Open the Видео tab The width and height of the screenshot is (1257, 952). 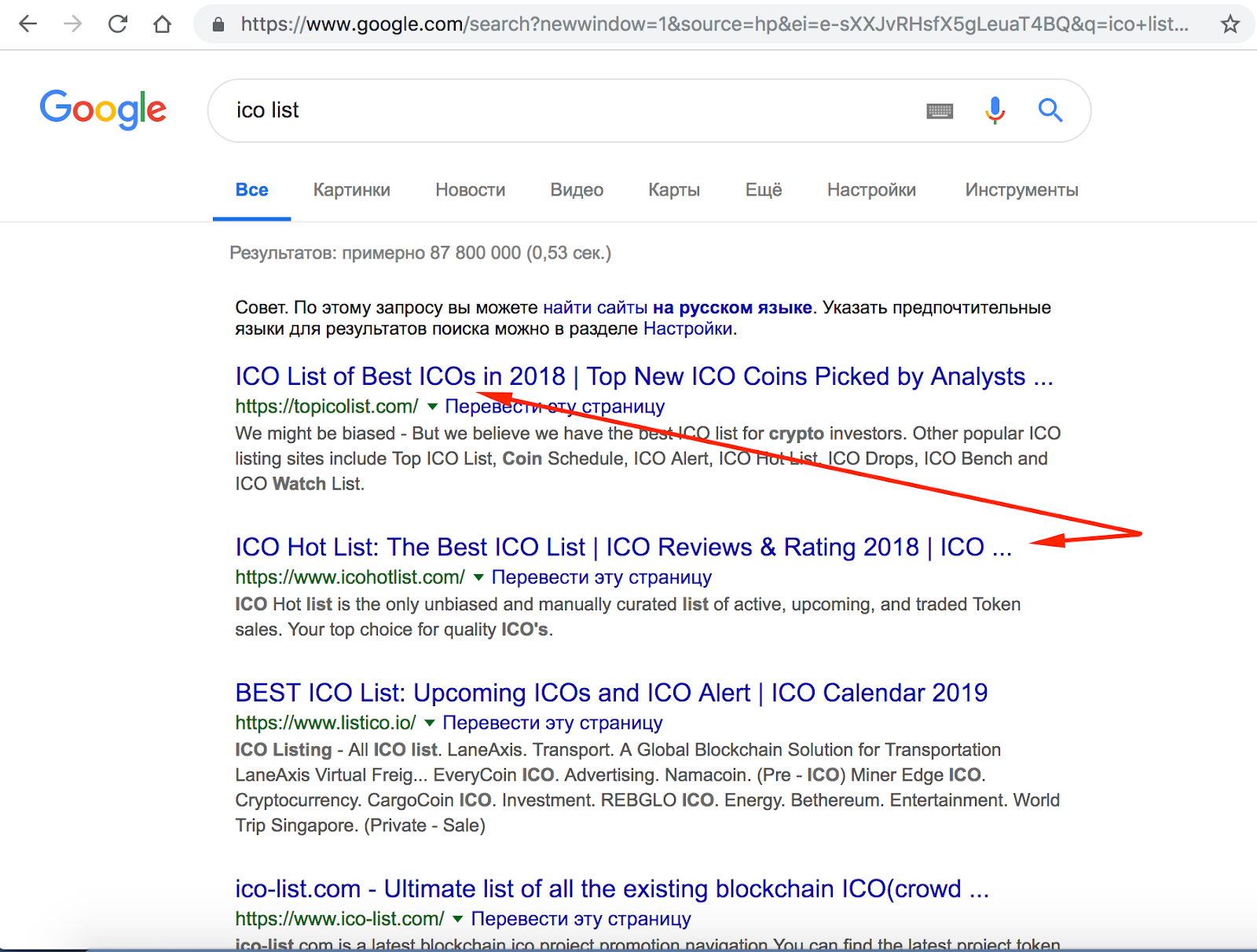click(577, 190)
